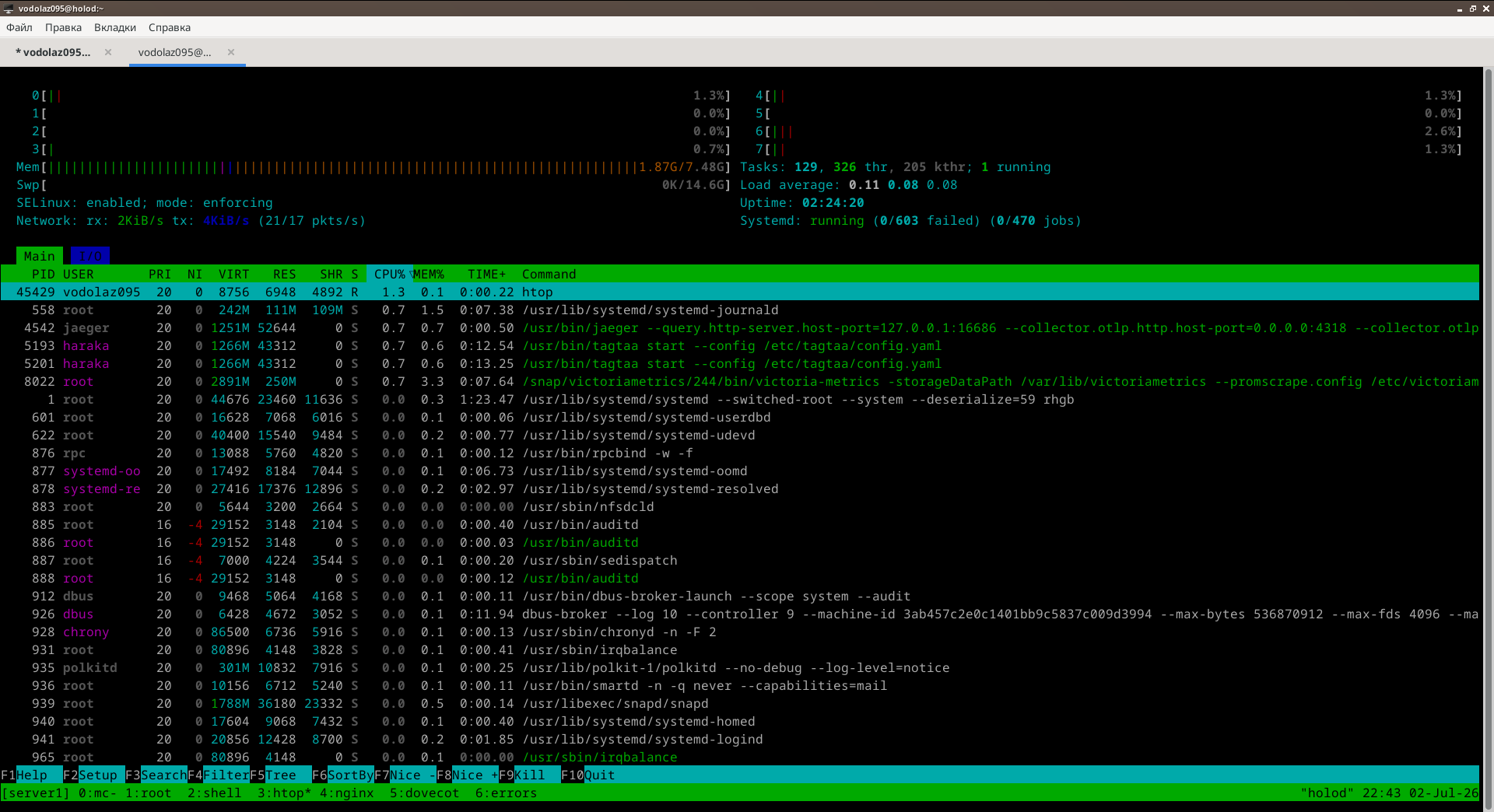
Task: Click the Mem usage meter bar
Action: tap(373, 166)
